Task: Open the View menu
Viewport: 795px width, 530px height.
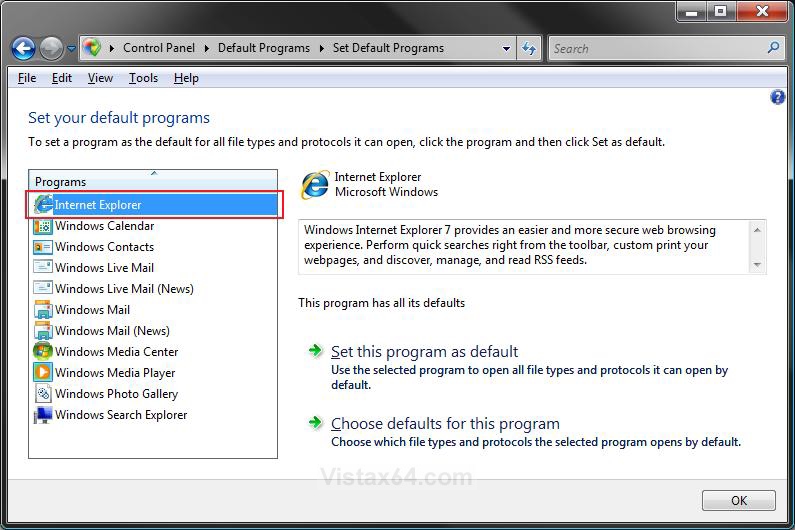Action: point(100,78)
